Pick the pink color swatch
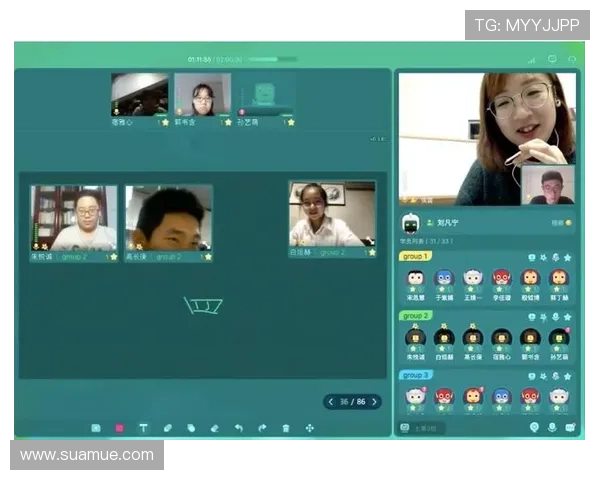 click(x=119, y=428)
